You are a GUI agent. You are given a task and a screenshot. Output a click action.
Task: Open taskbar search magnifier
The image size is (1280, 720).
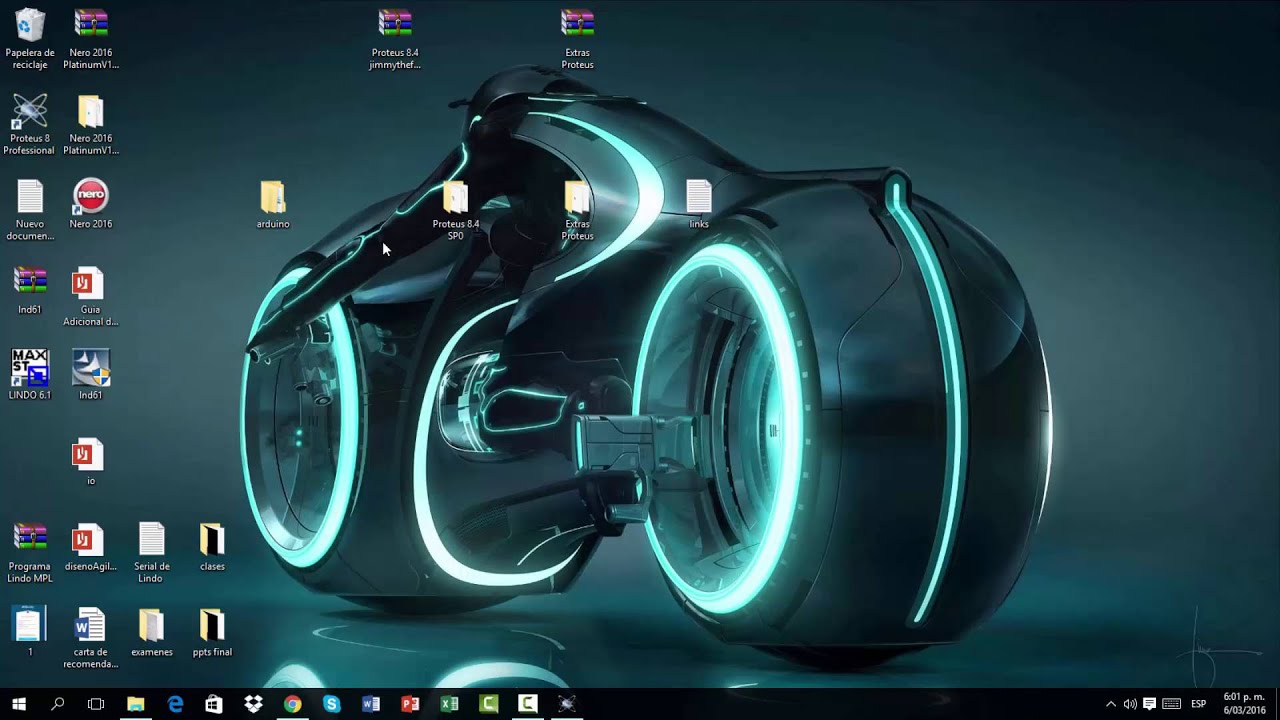tap(57, 704)
